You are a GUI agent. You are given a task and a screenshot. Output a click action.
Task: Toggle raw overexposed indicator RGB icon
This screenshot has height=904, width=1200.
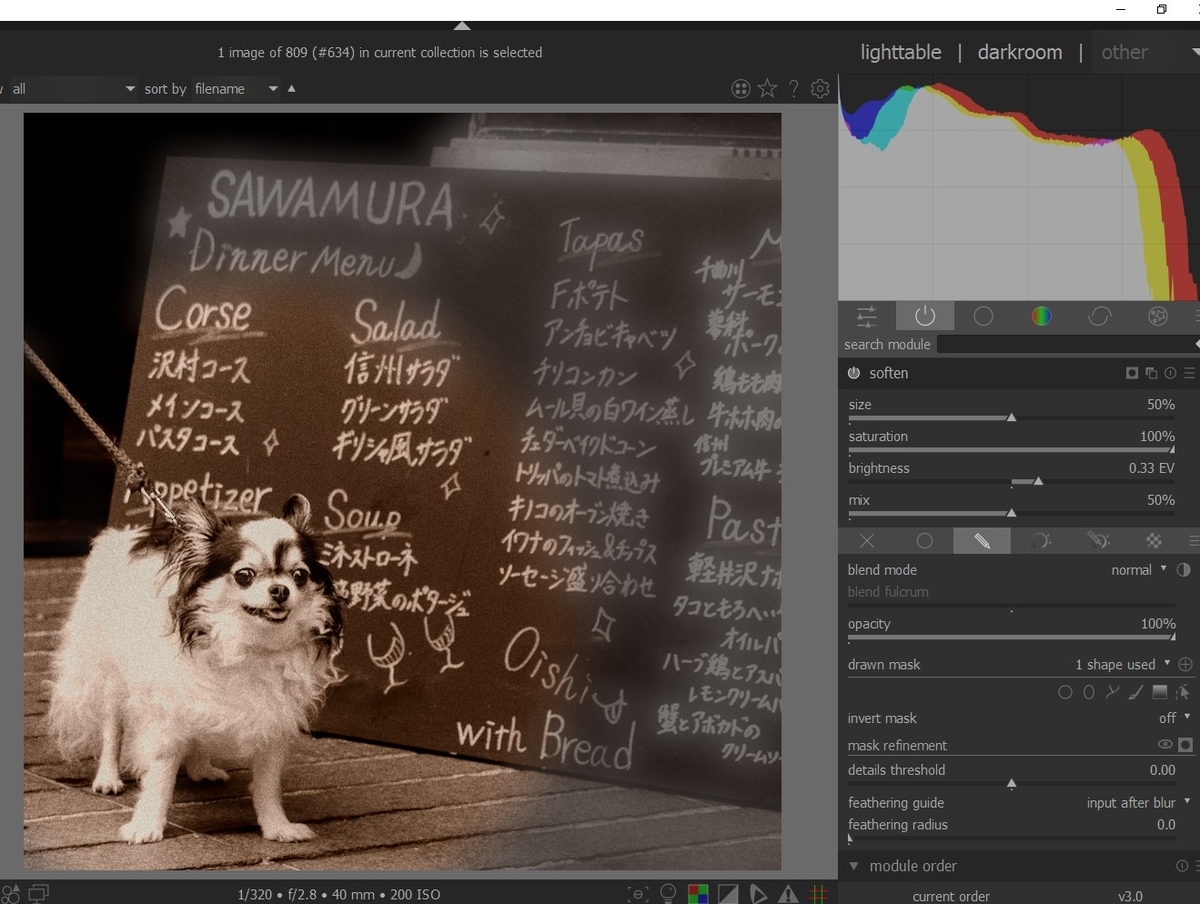coord(698,894)
